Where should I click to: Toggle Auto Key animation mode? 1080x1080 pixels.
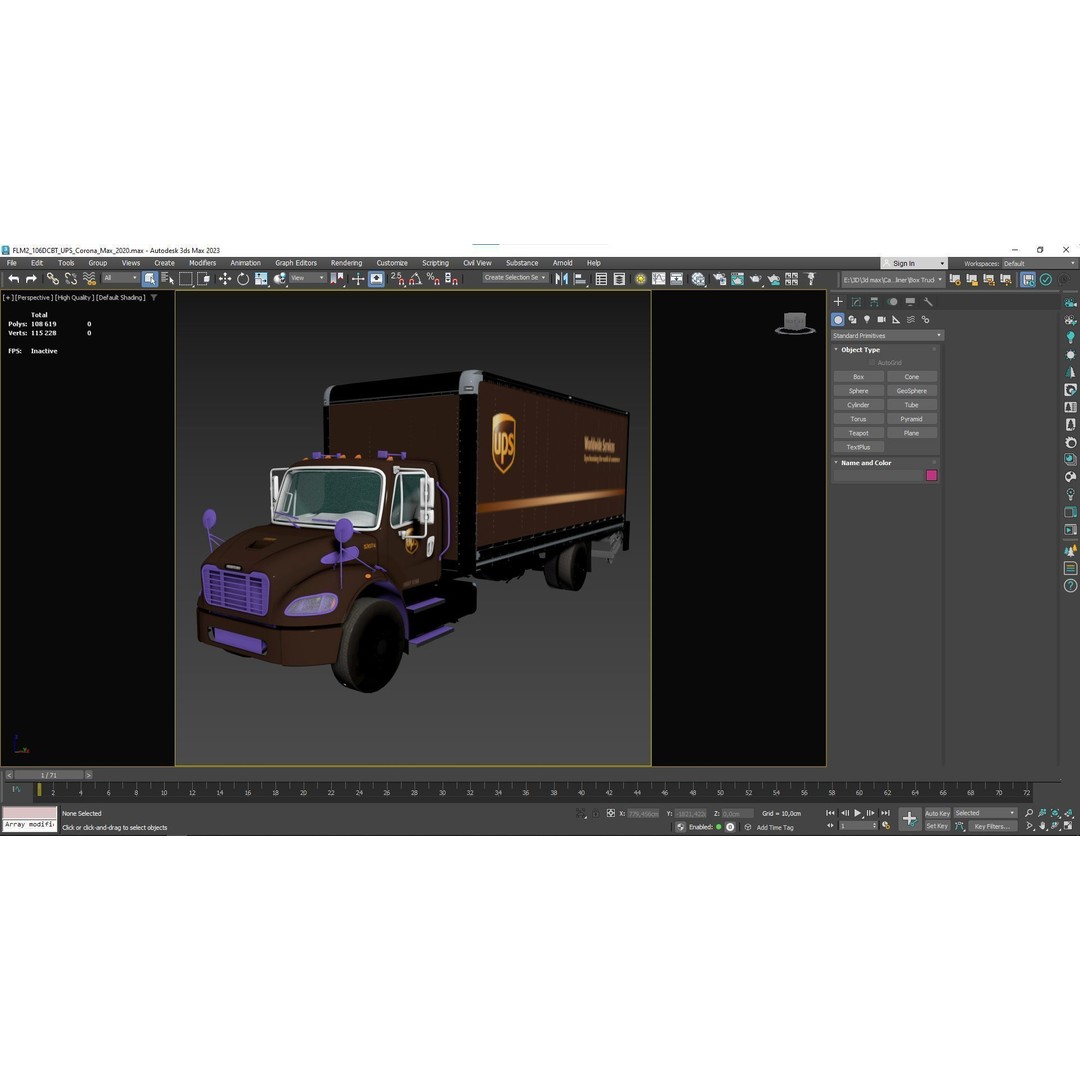pos(937,813)
